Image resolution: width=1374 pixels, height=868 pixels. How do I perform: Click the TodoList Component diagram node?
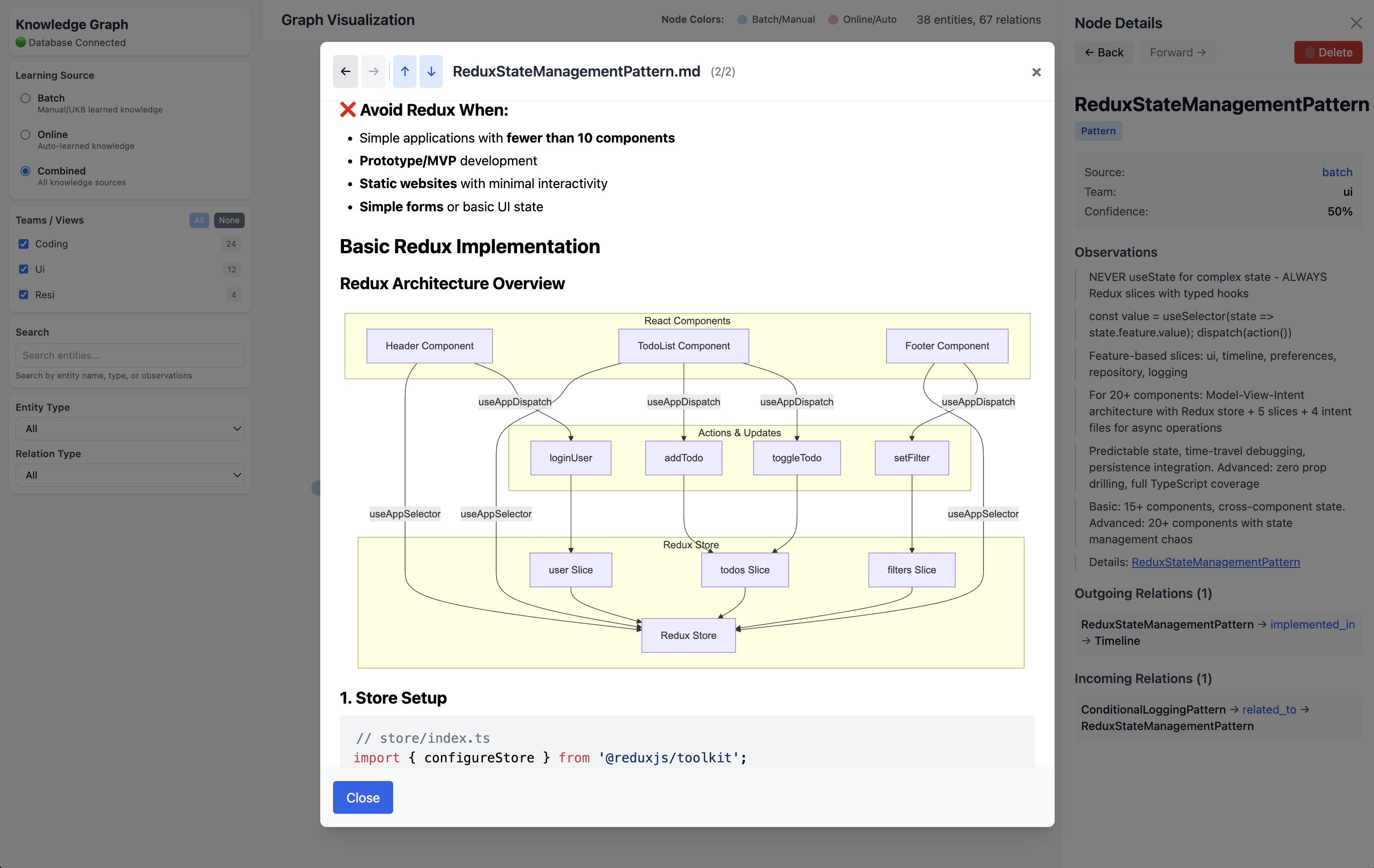[x=683, y=346]
